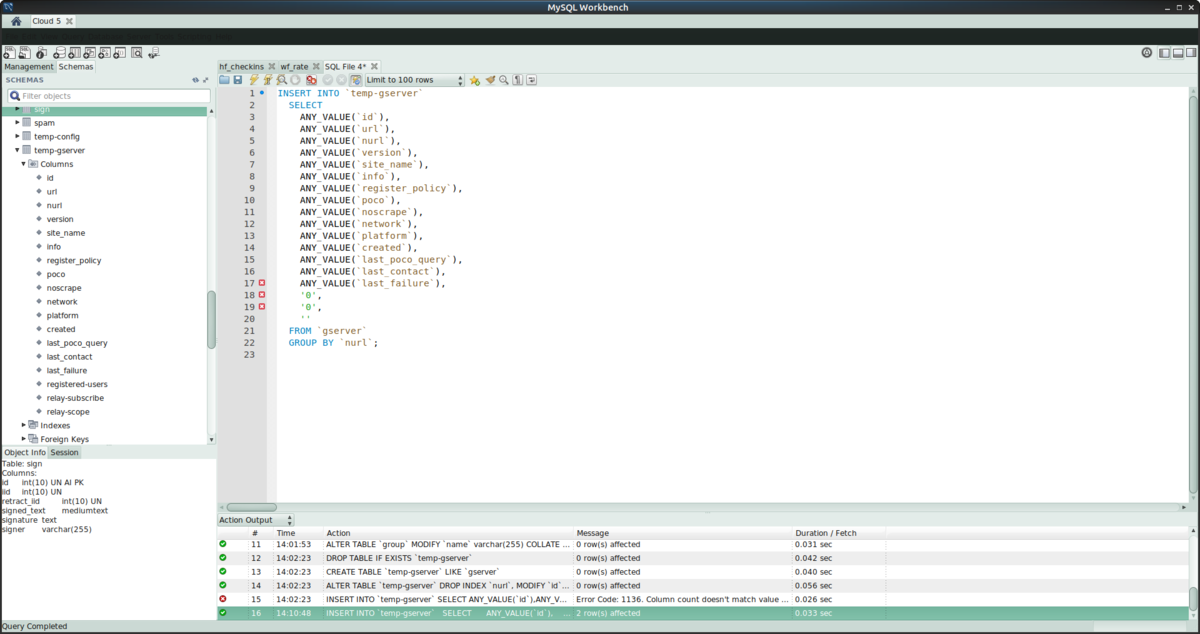Open the Limit to 100 rows dropdown
The width and height of the screenshot is (1200, 634).
point(414,80)
